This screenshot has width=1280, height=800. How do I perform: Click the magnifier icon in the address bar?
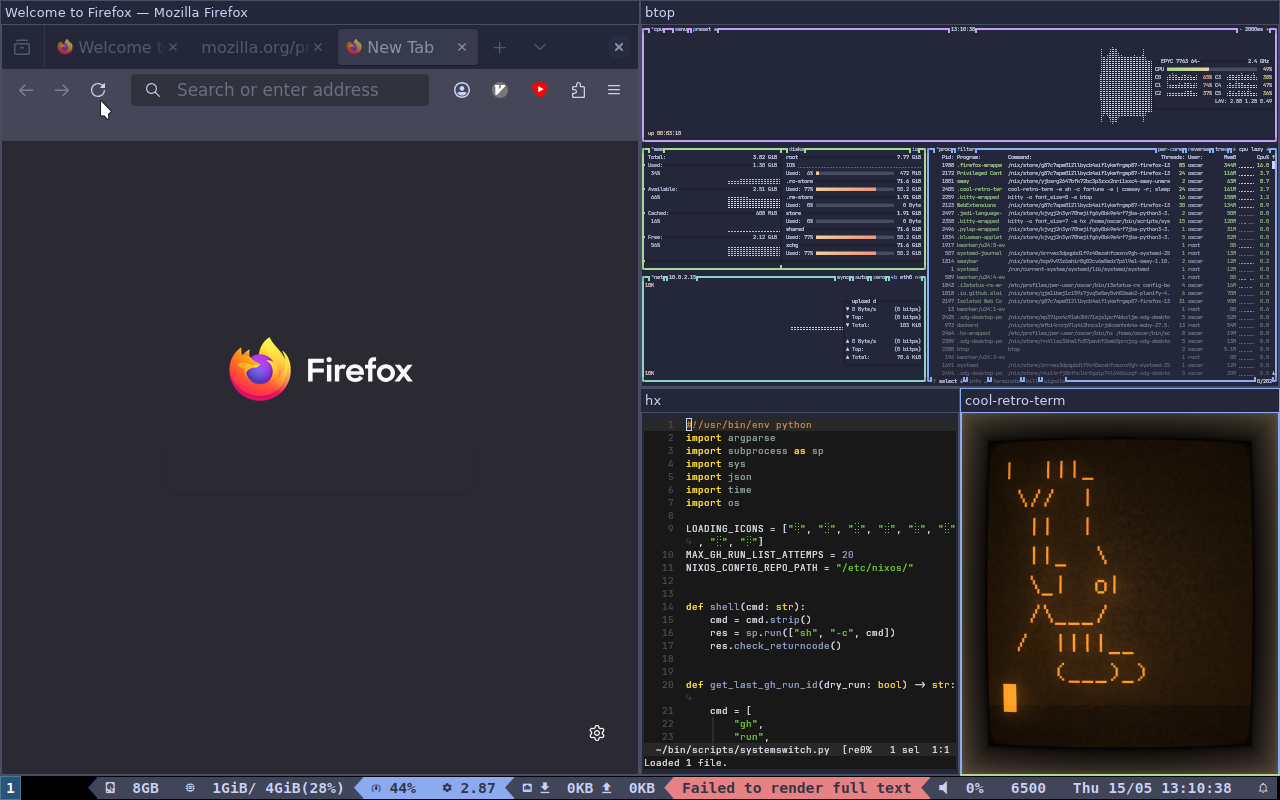pyautogui.click(x=153, y=90)
